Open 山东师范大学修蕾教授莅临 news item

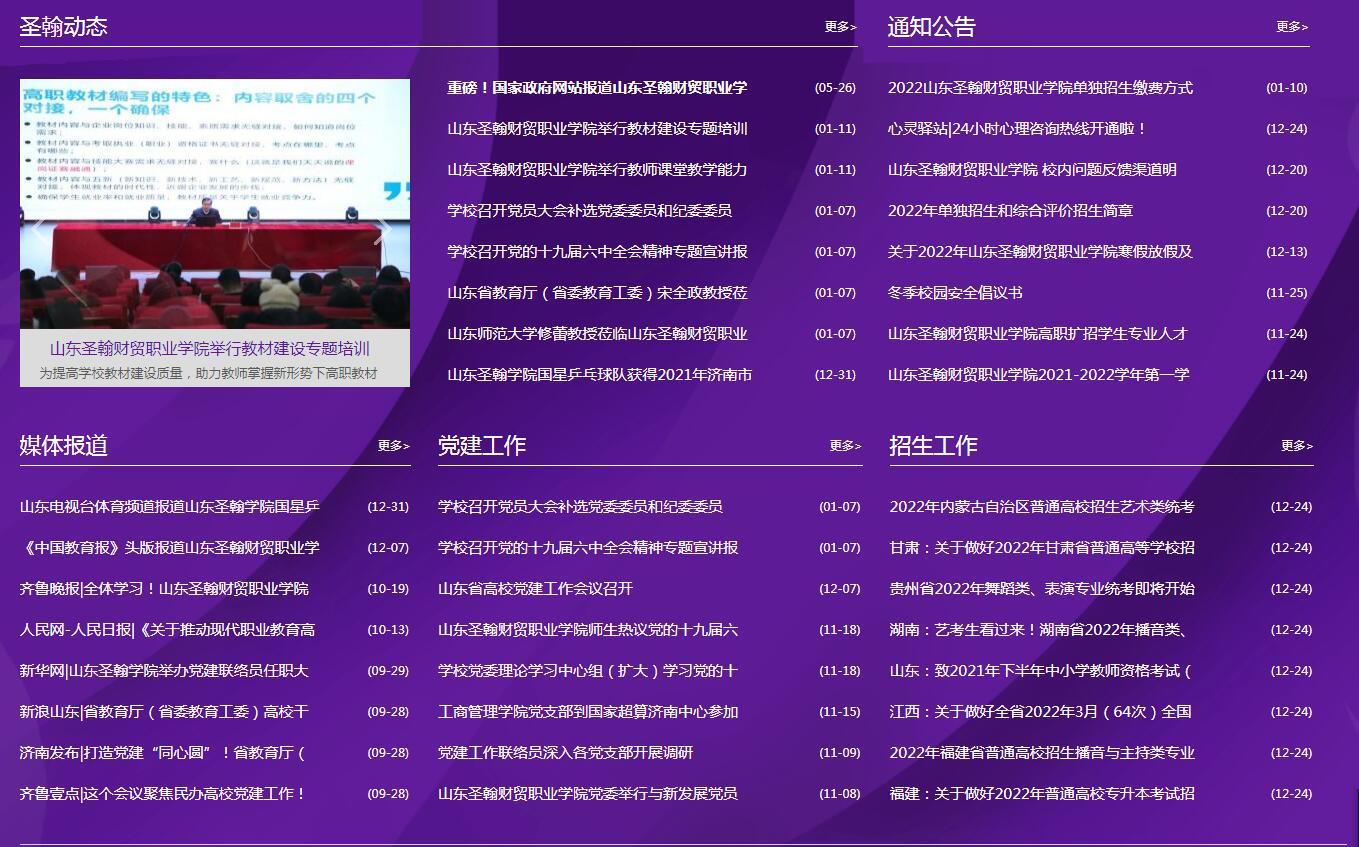(597, 334)
